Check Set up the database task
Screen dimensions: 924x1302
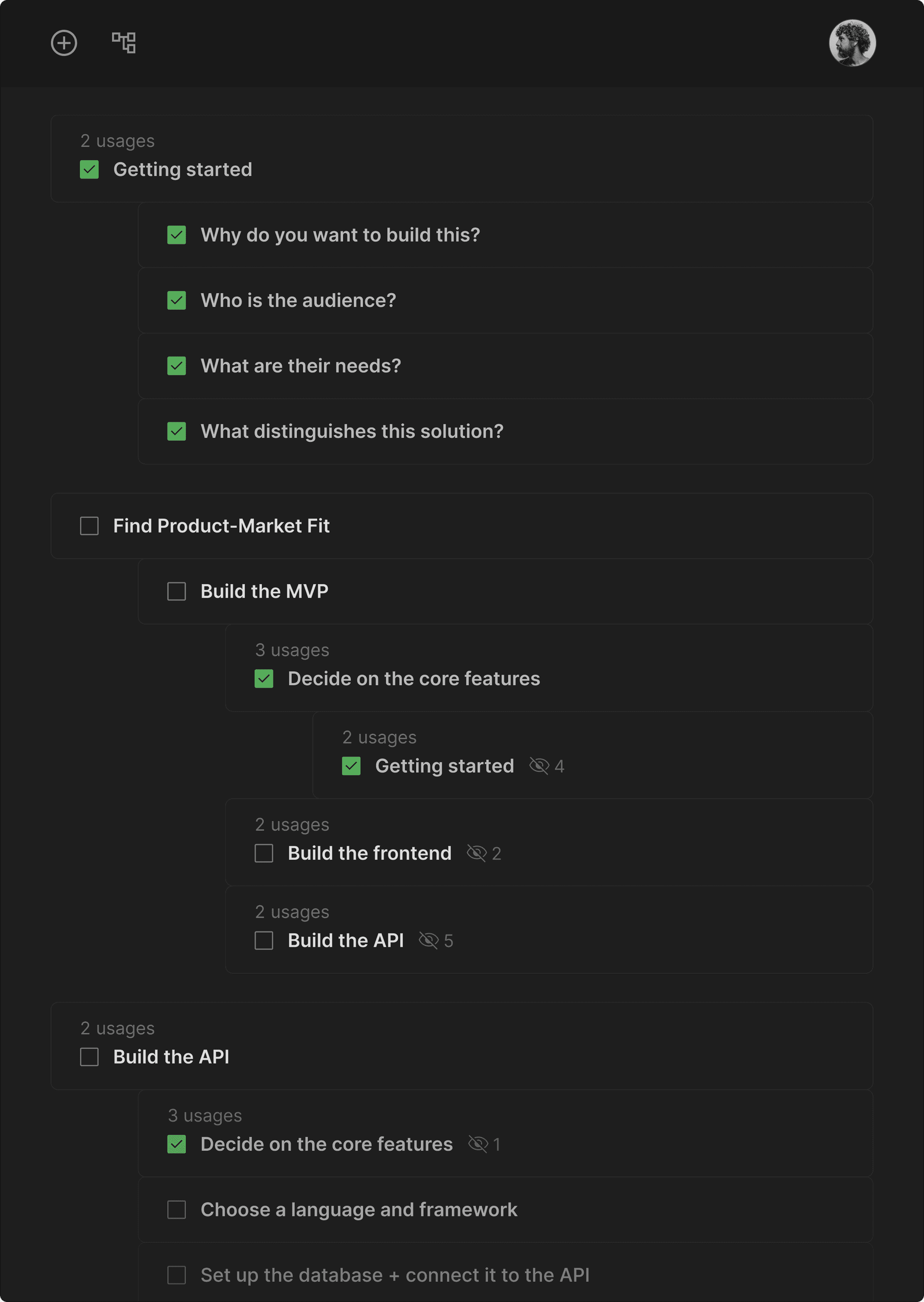pyautogui.click(x=177, y=1275)
